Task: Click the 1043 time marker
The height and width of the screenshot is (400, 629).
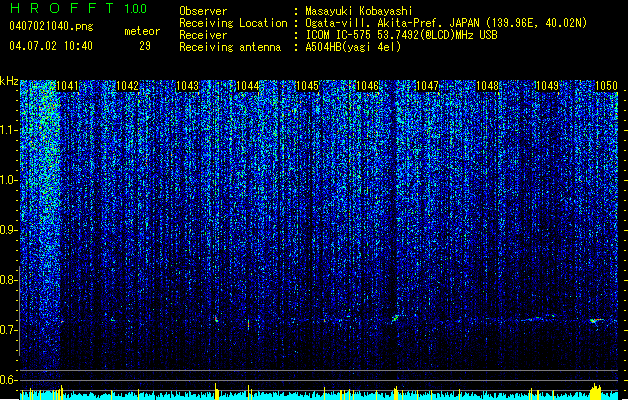Action: [x=187, y=86]
